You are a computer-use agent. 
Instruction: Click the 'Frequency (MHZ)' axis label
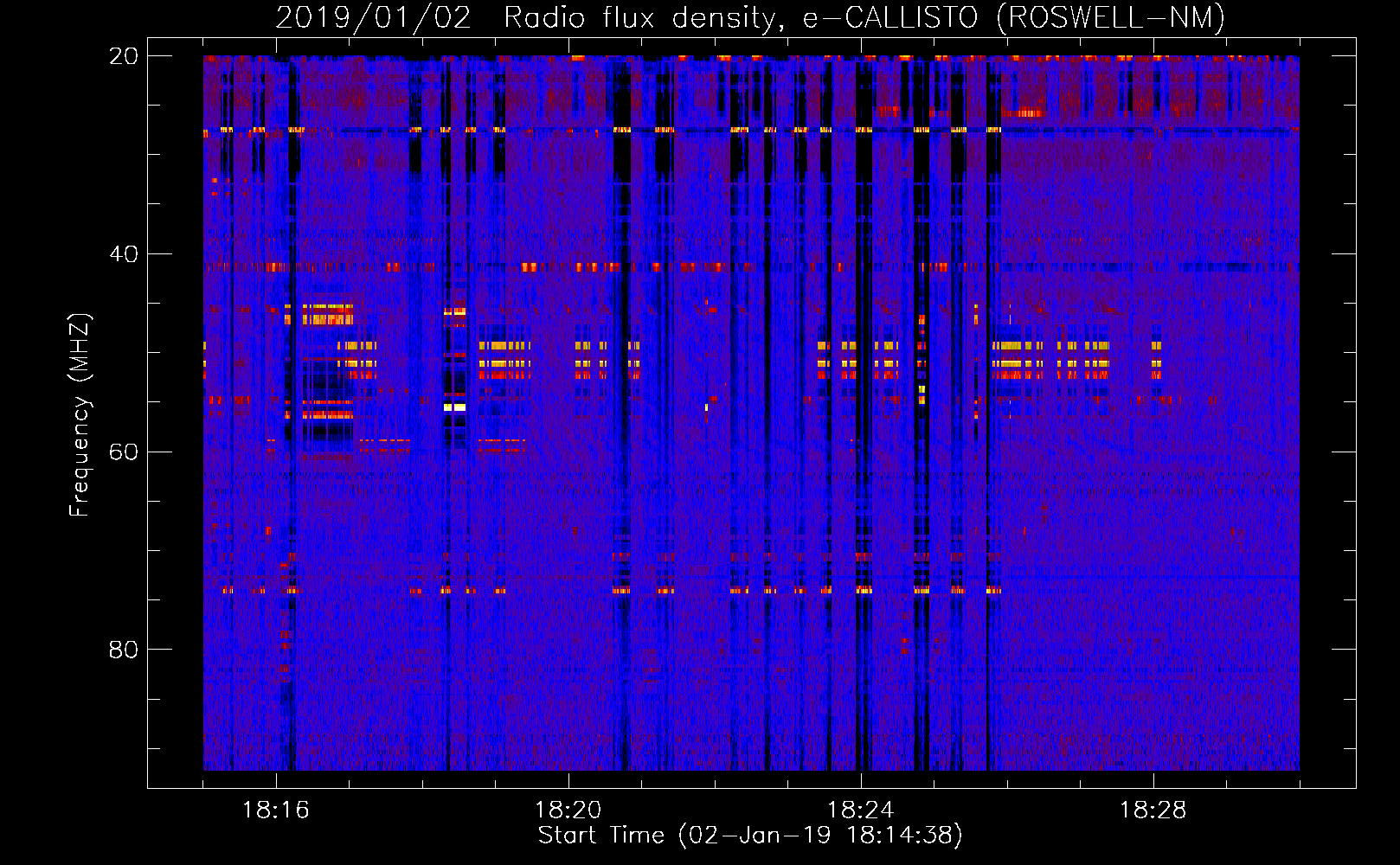pyautogui.click(x=80, y=415)
